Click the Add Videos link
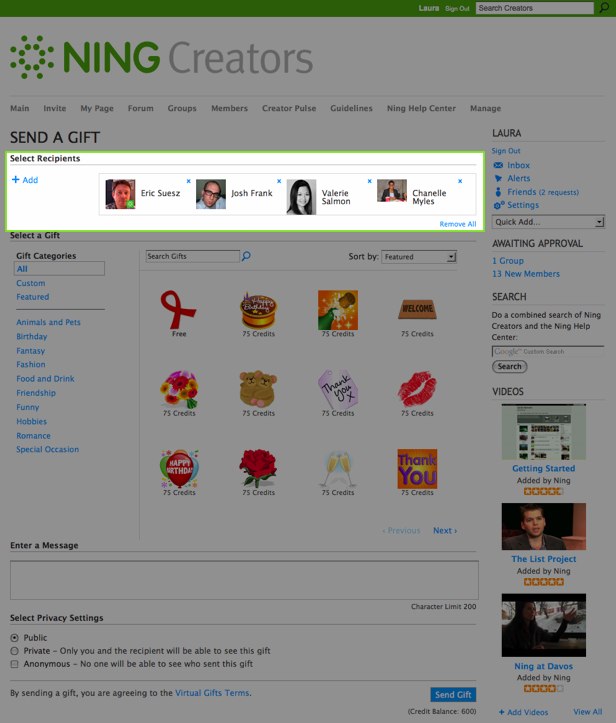 (523, 712)
